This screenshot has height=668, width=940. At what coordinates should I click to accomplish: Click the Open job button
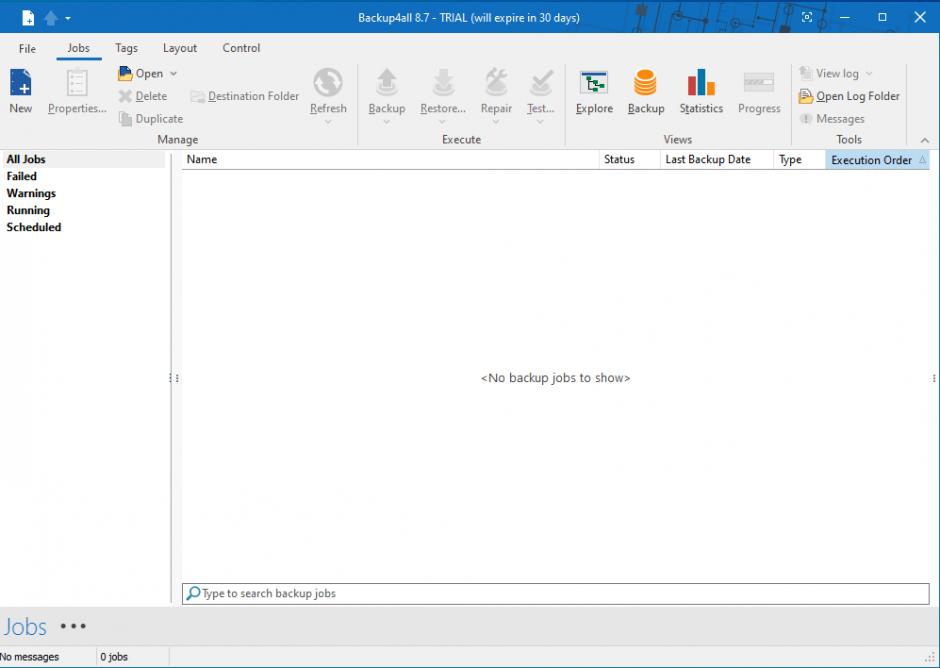coord(141,73)
